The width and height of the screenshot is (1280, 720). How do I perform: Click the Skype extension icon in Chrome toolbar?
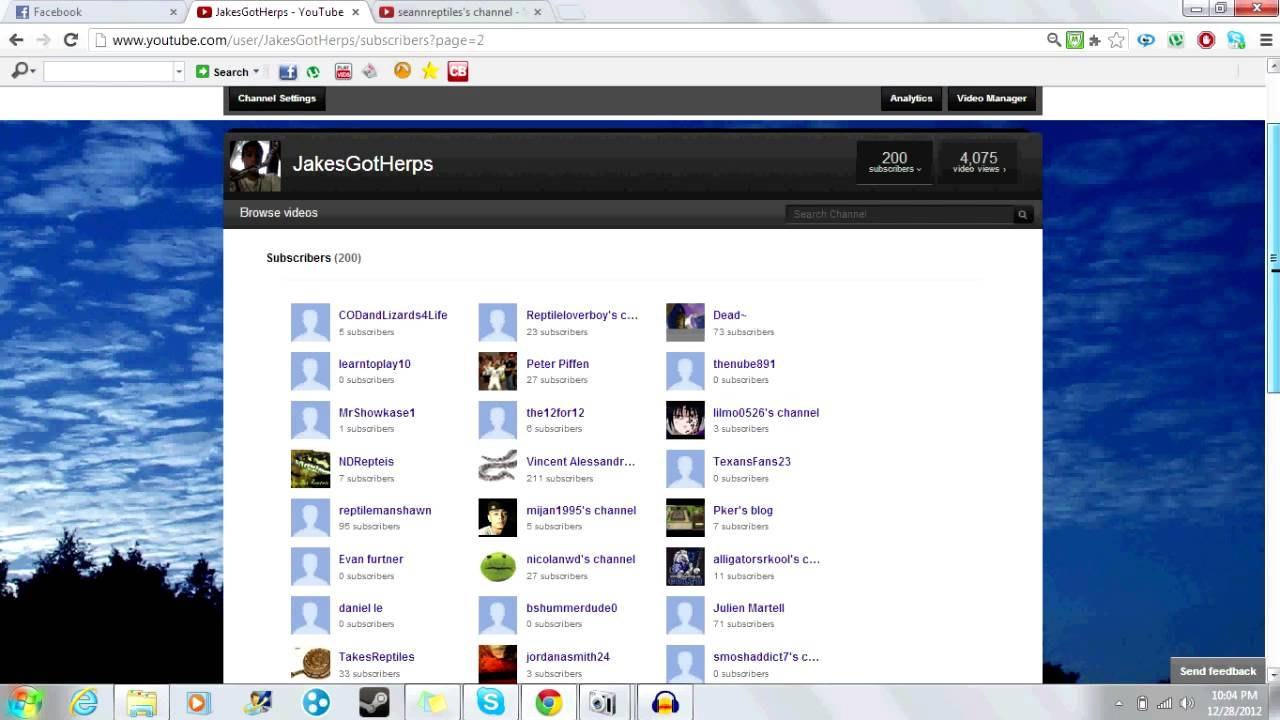(x=1236, y=40)
